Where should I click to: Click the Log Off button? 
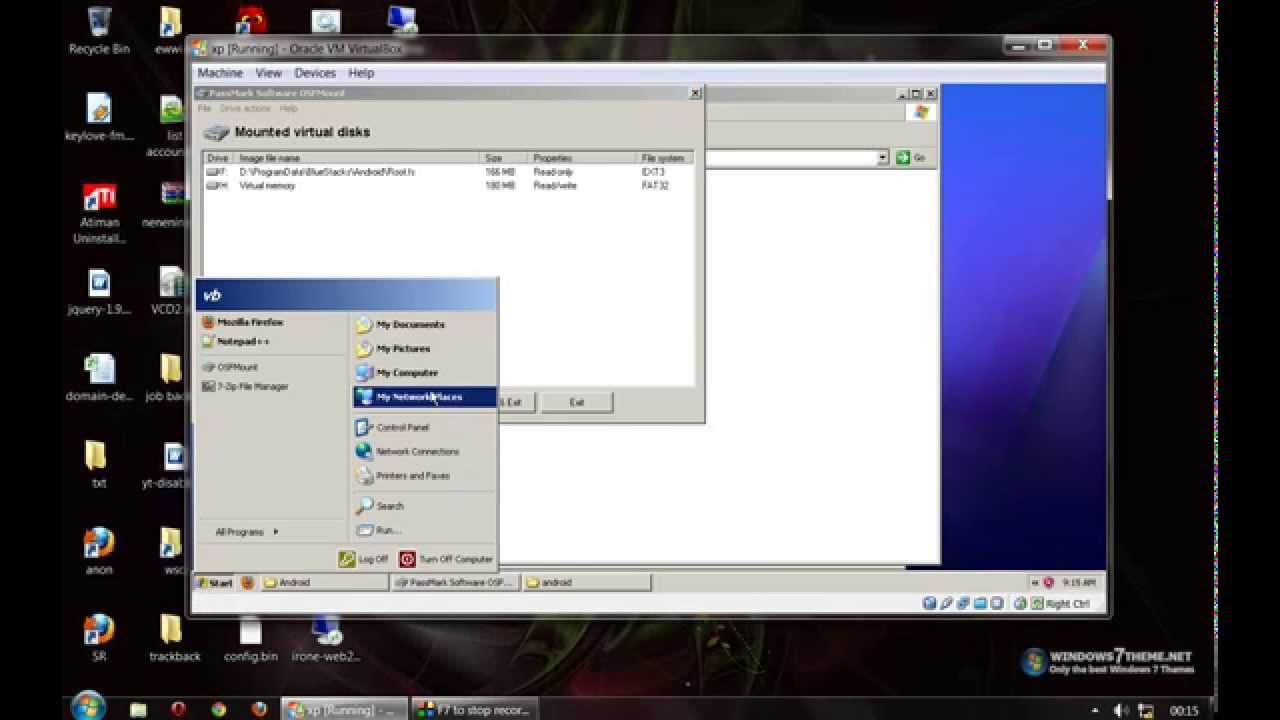(x=363, y=559)
